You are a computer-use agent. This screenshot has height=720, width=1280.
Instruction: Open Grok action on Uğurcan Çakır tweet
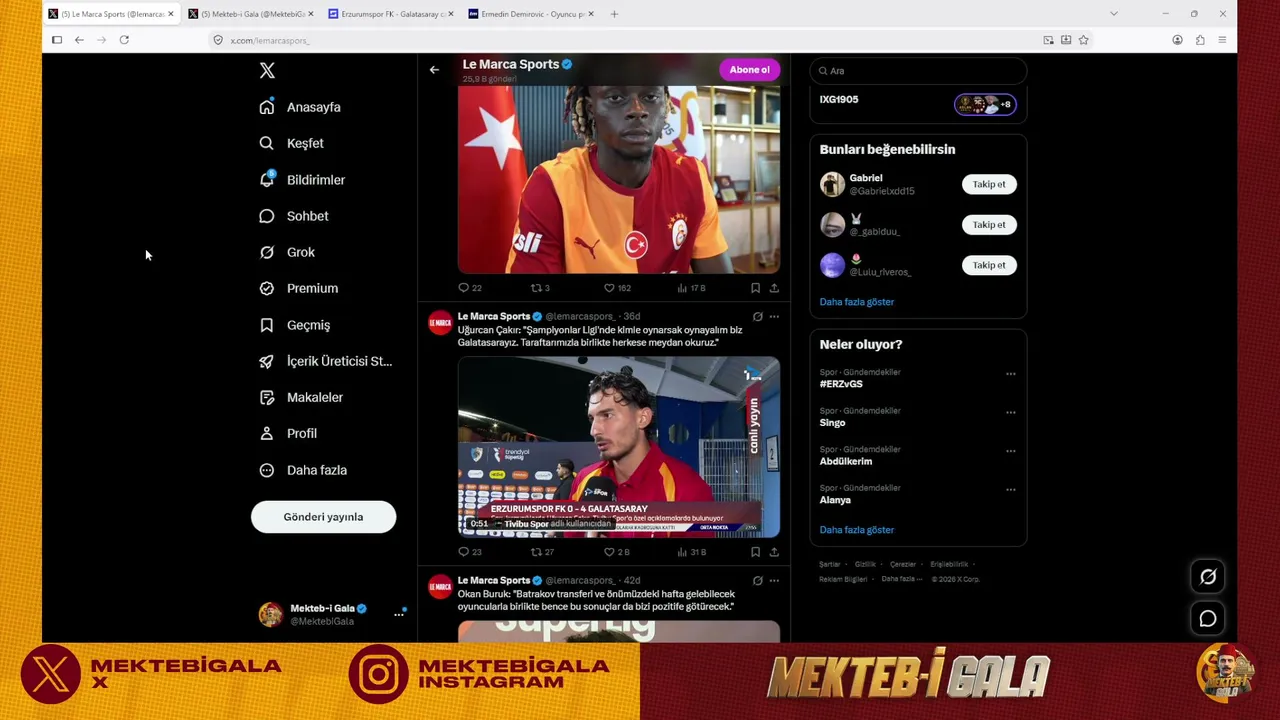(757, 317)
